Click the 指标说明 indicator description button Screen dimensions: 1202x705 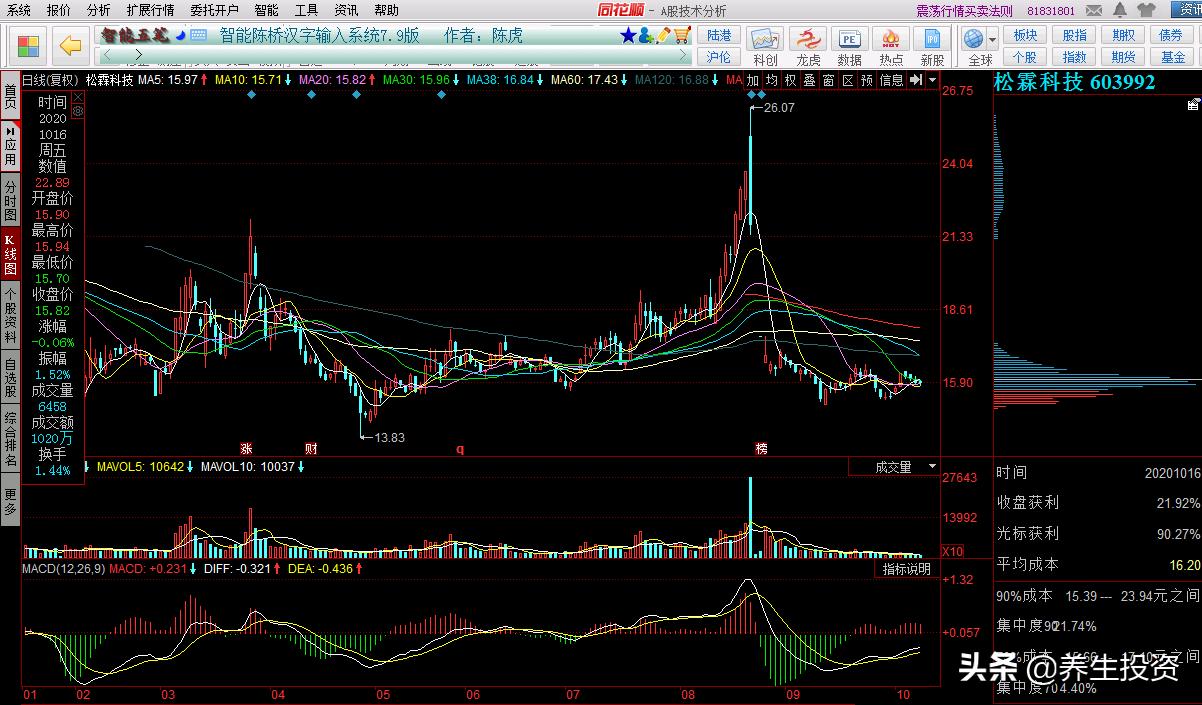point(906,569)
